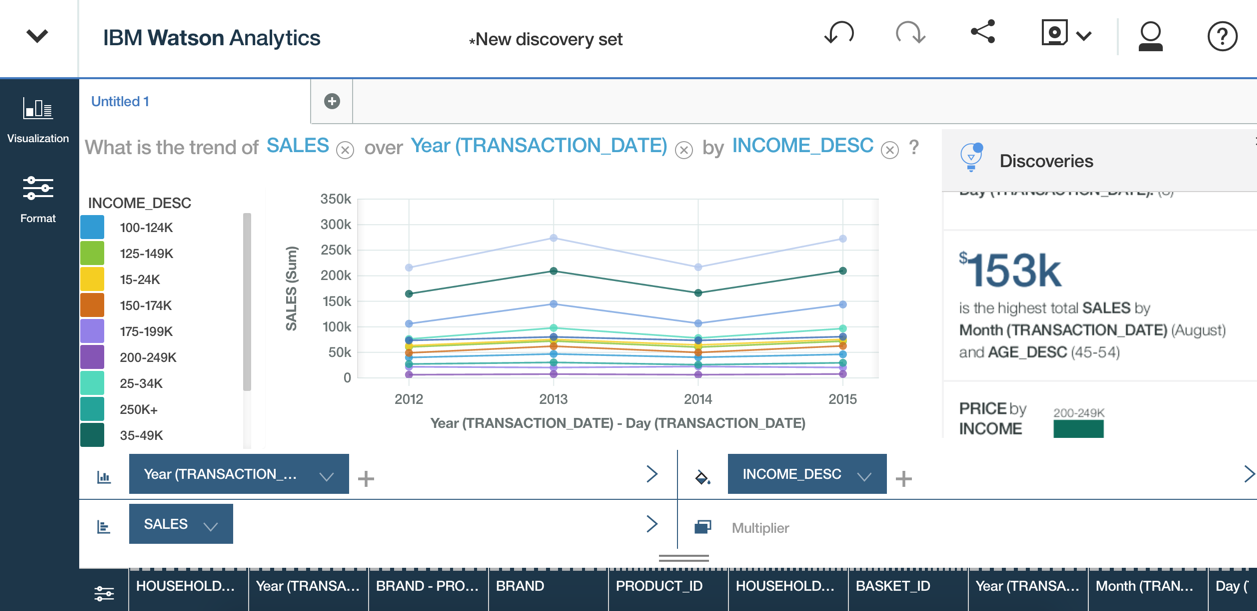Select the 175-199K lavender color swatch

coord(92,331)
